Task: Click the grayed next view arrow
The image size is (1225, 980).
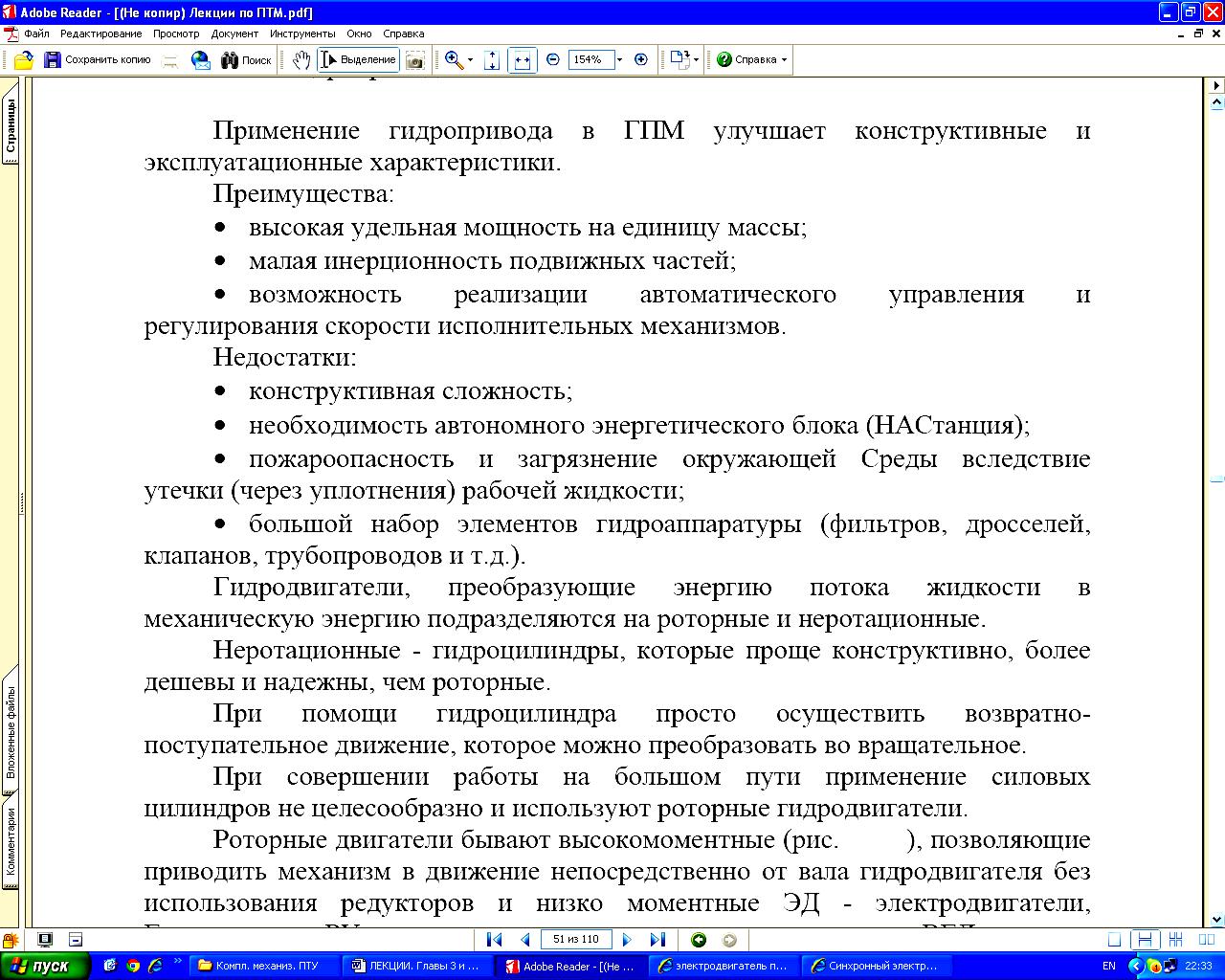Action: (x=729, y=940)
